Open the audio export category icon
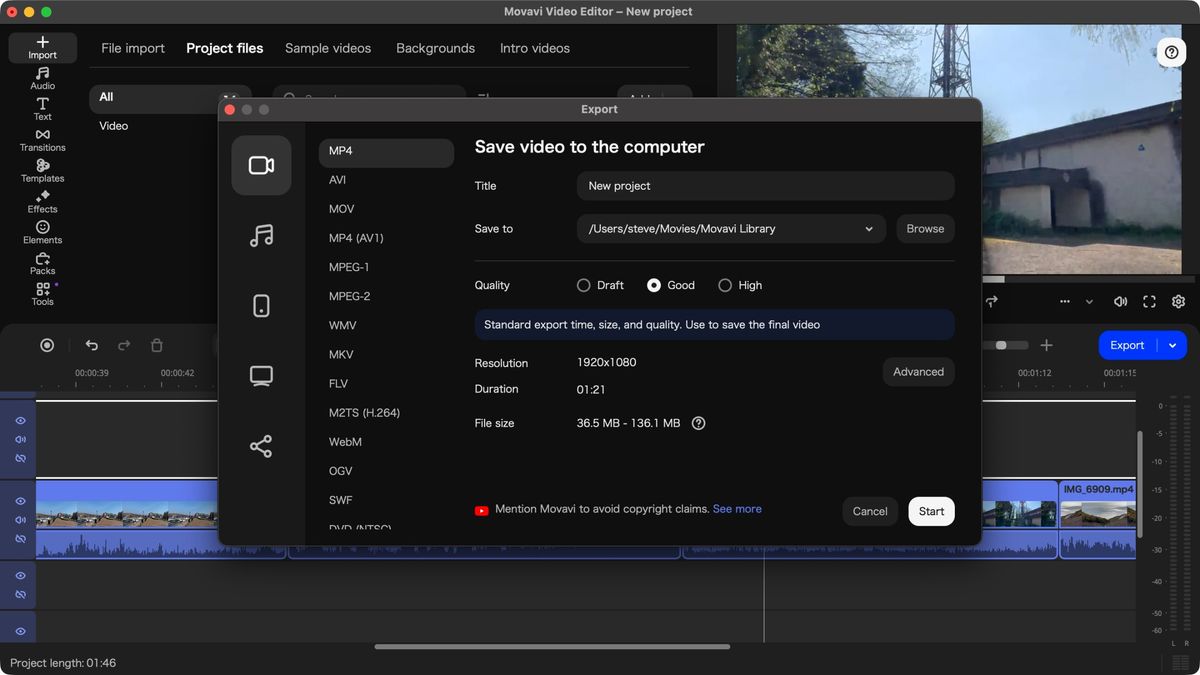 (x=261, y=236)
